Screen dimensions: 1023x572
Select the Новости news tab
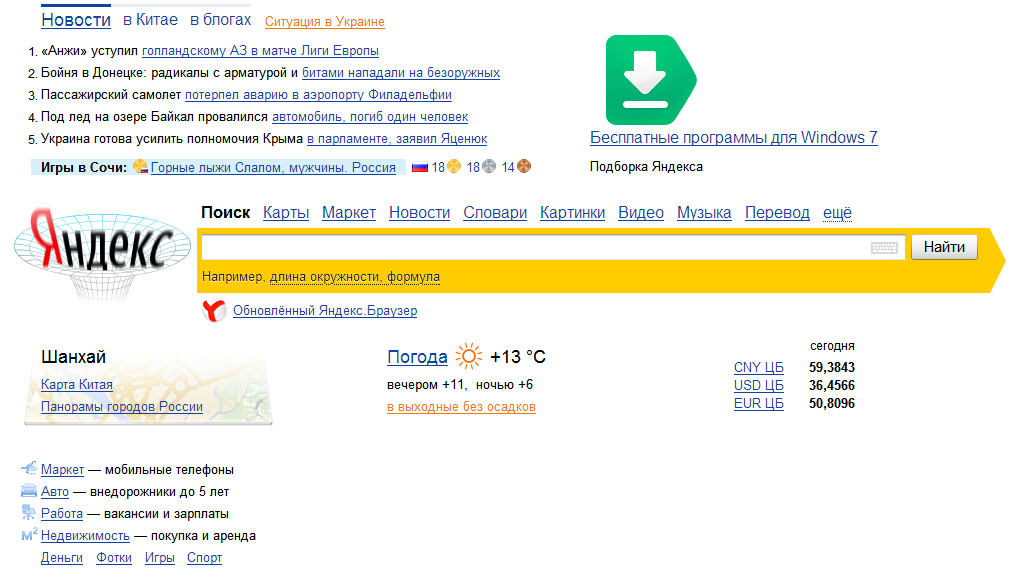tap(76, 20)
